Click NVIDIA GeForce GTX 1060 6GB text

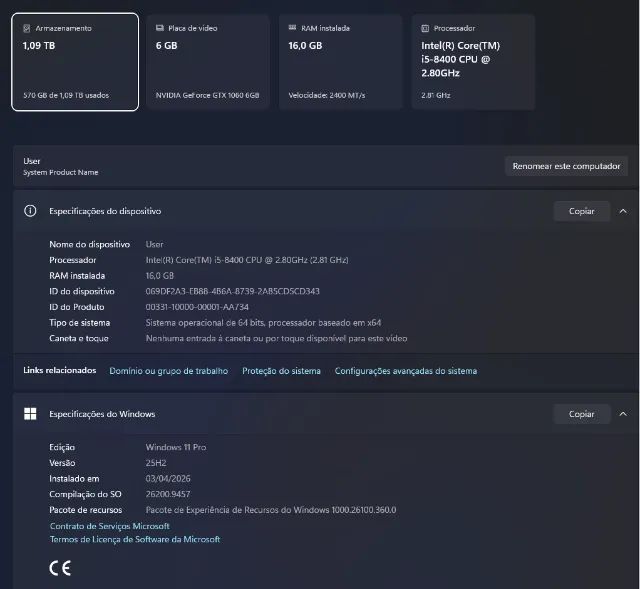tap(207, 95)
